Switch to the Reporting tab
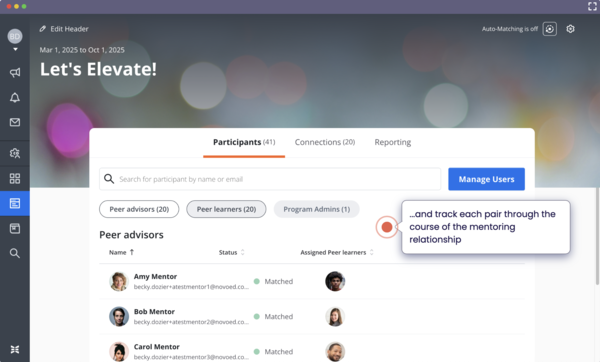The image size is (600, 362). (x=393, y=142)
